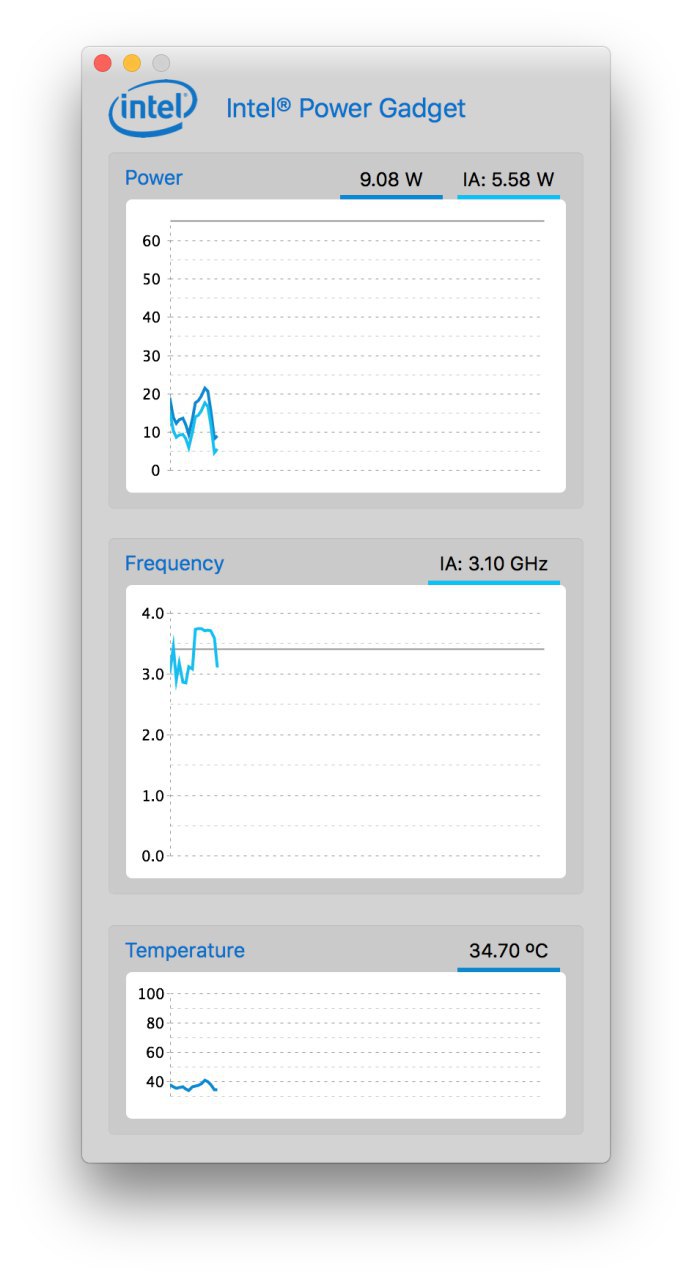Click the gray base frequency reference line
The image size is (692, 1280).
(x=380, y=649)
